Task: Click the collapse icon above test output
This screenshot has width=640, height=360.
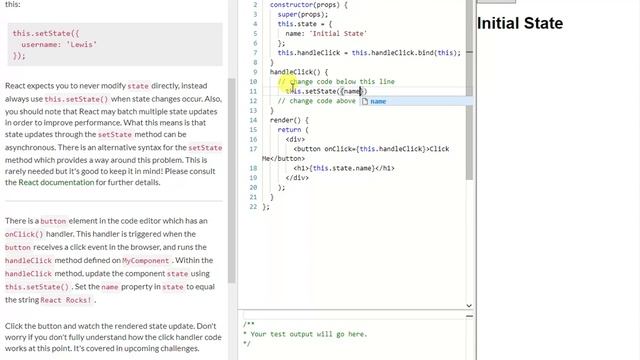Action: pyautogui.click(x=469, y=316)
